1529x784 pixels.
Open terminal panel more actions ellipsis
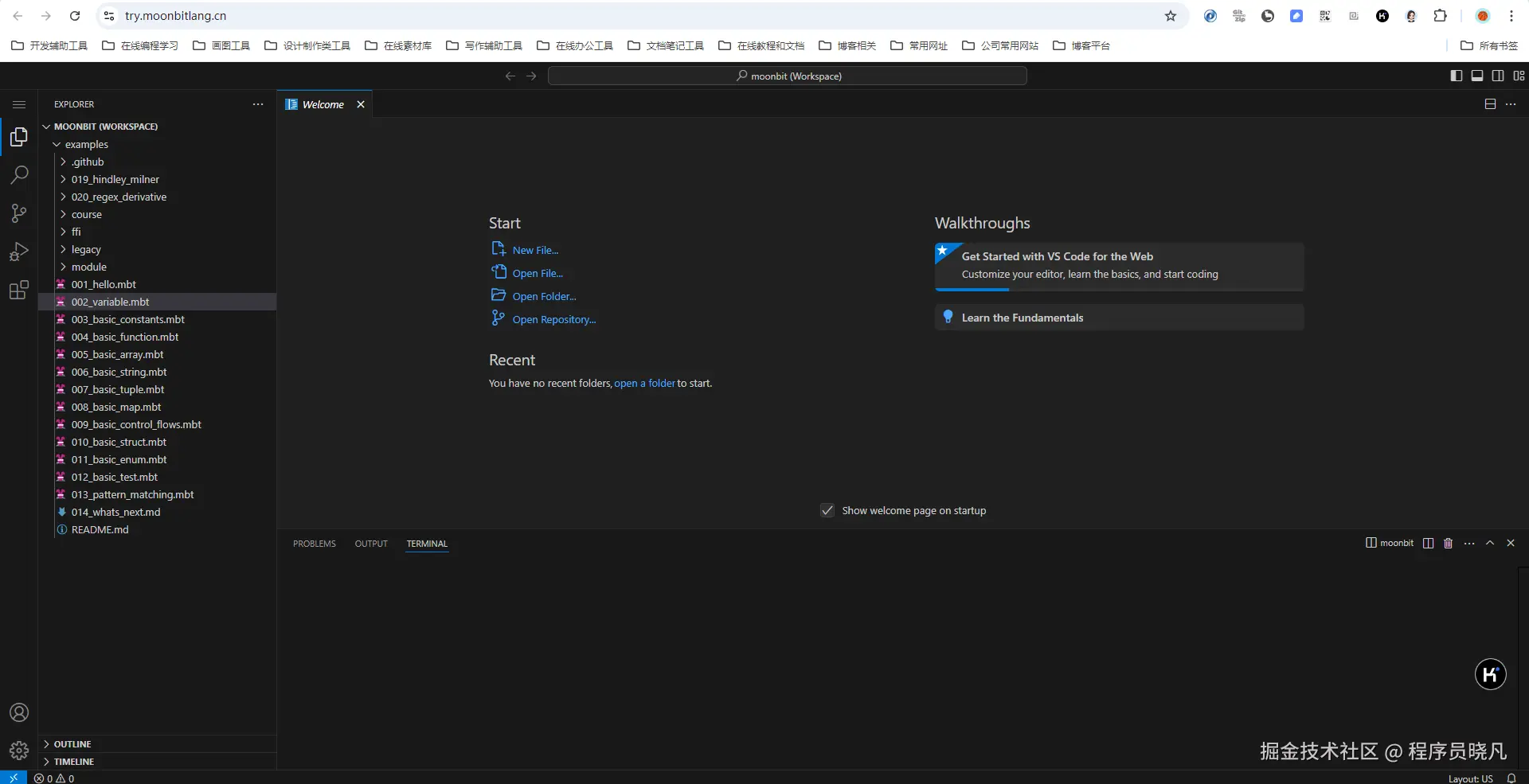coord(1469,543)
